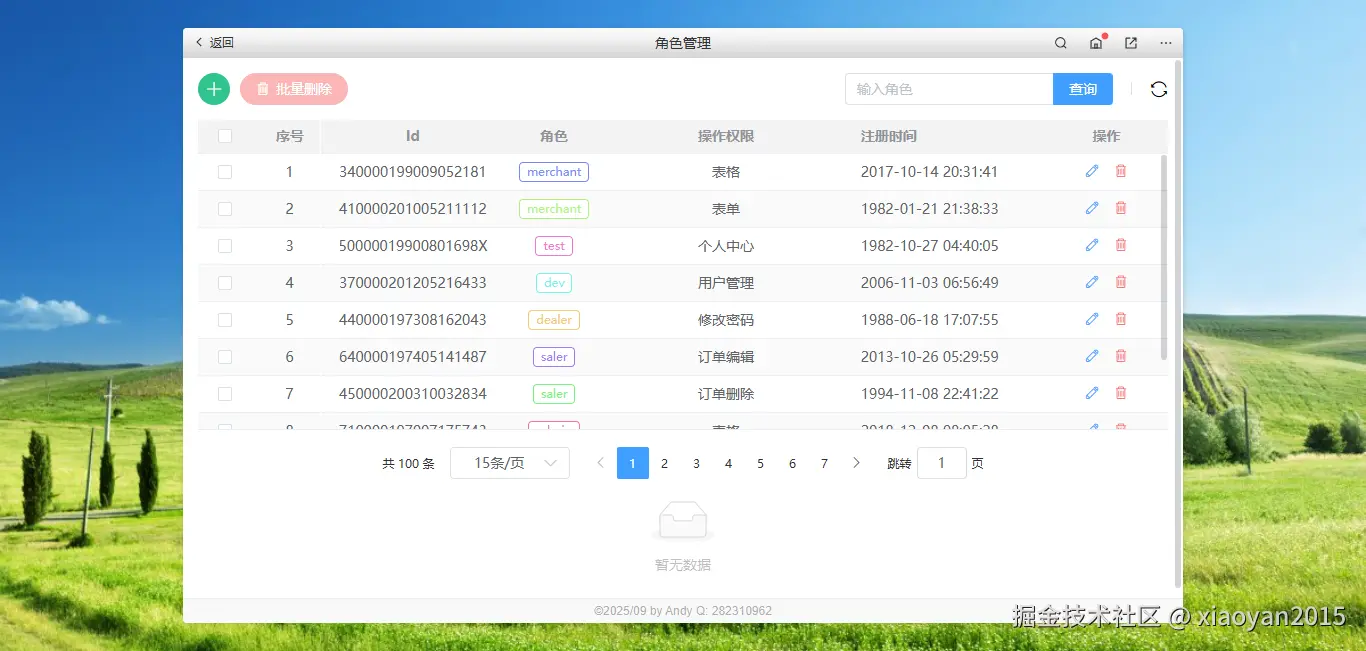1366x651 pixels.
Task: Click the home icon in the title bar
Action: tap(1095, 43)
